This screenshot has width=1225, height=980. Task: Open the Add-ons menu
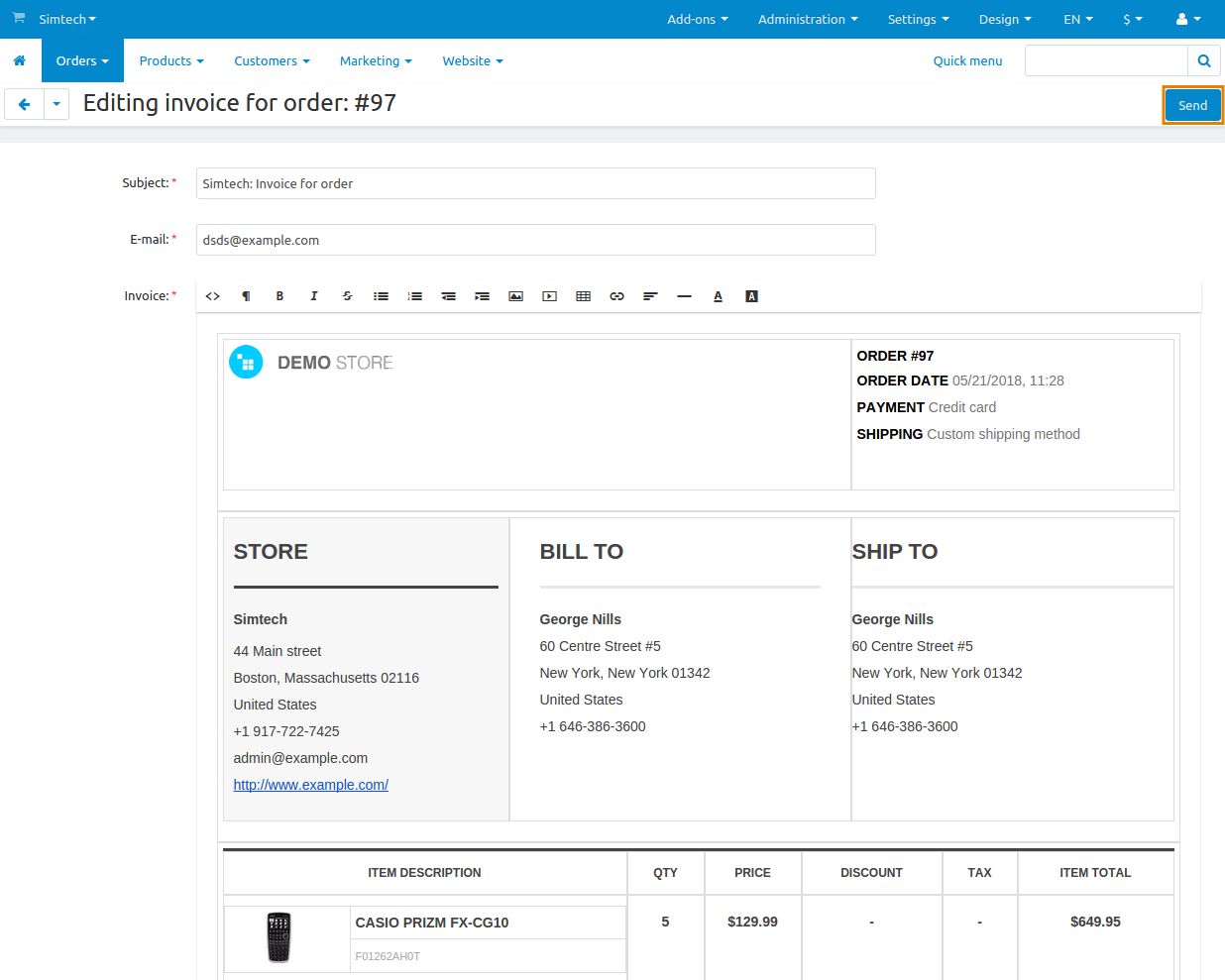click(x=698, y=19)
